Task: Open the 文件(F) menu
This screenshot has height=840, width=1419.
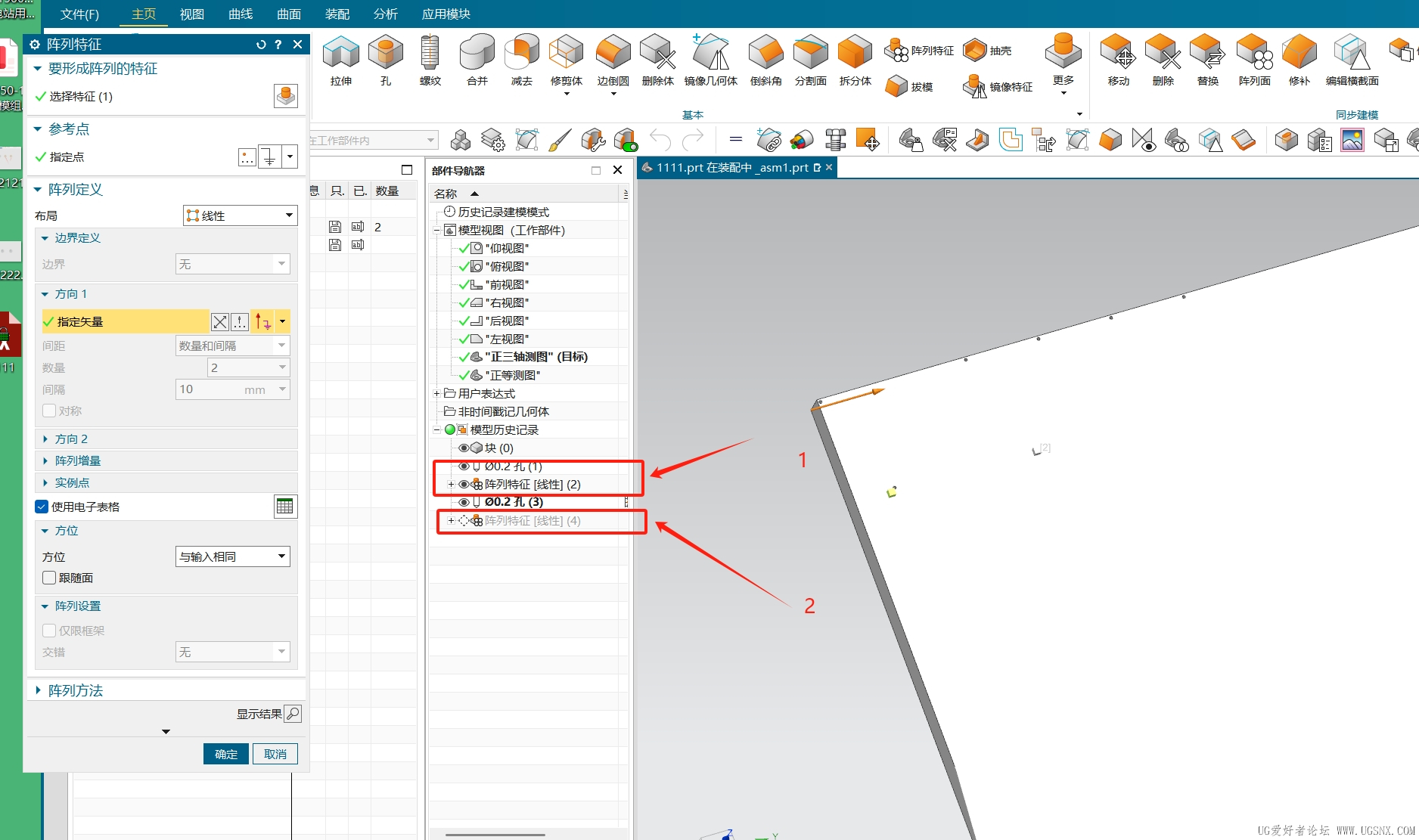Action: [79, 14]
